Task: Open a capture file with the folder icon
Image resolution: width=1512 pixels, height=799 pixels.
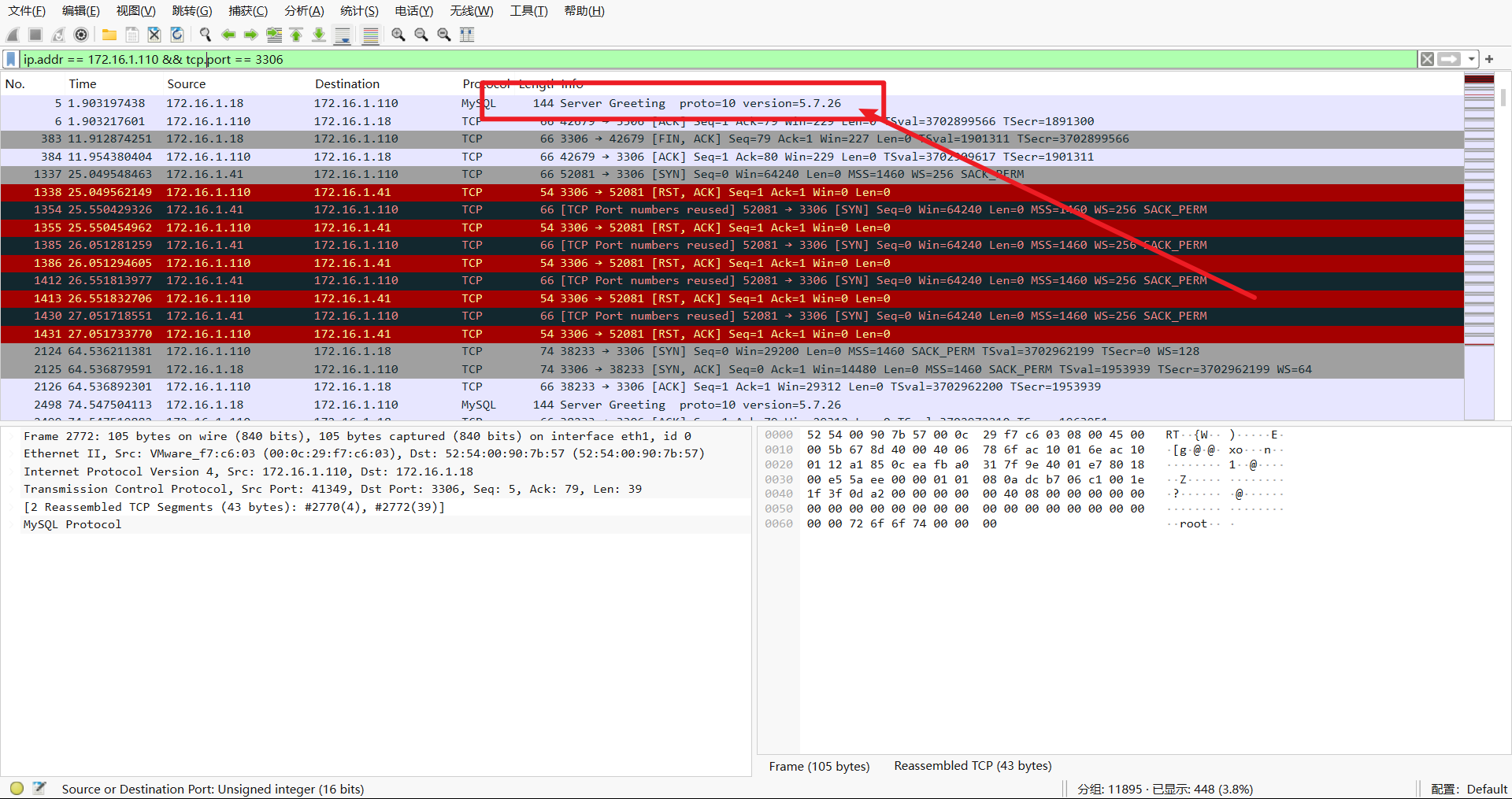Action: [x=109, y=35]
